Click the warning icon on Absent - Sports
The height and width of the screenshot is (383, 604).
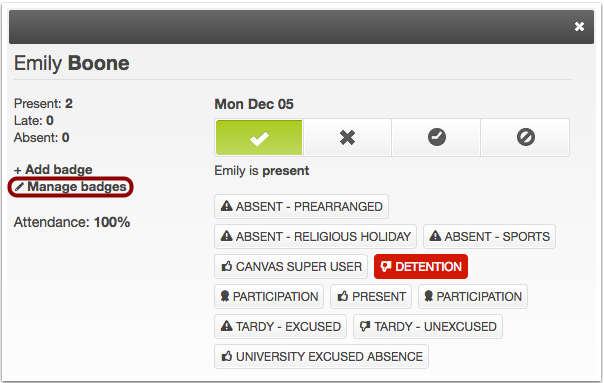435,236
